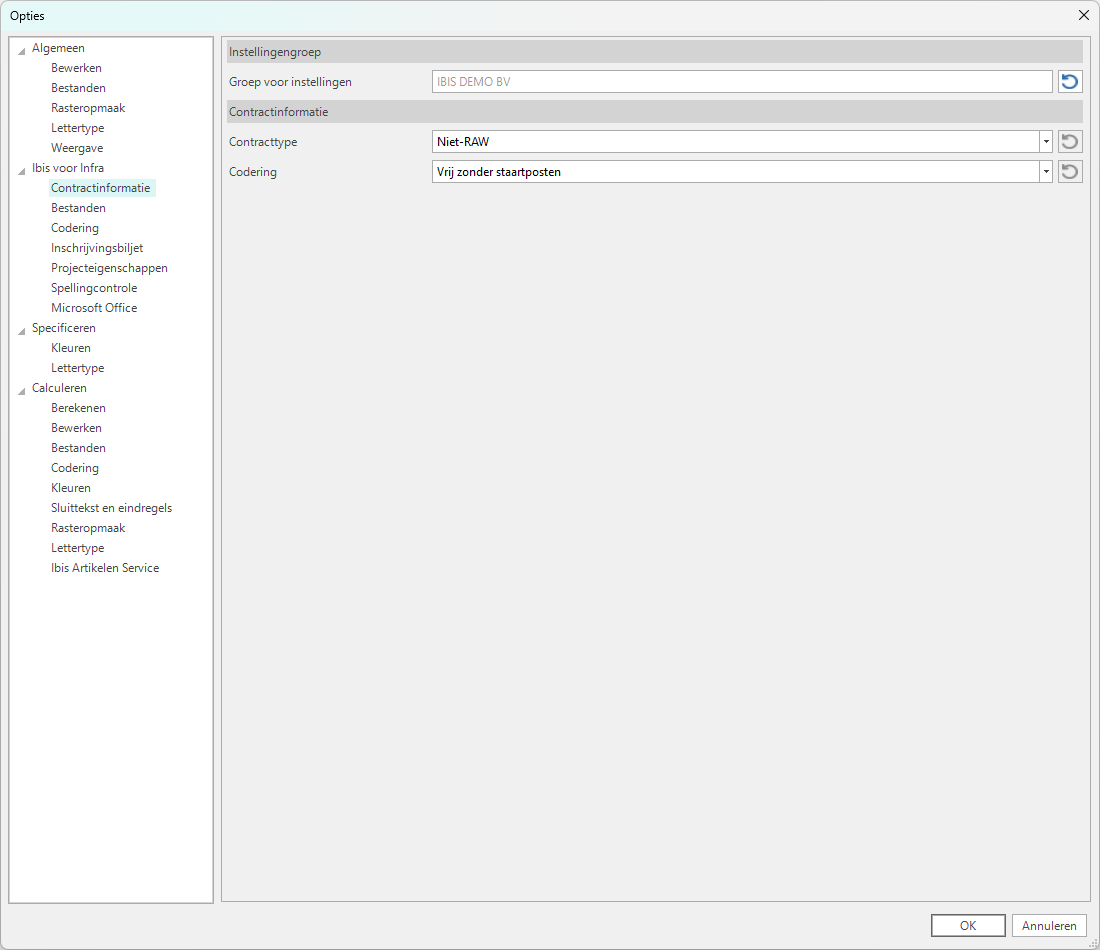Go to Spellingcontrole settings
The height and width of the screenshot is (950, 1100).
pos(94,288)
